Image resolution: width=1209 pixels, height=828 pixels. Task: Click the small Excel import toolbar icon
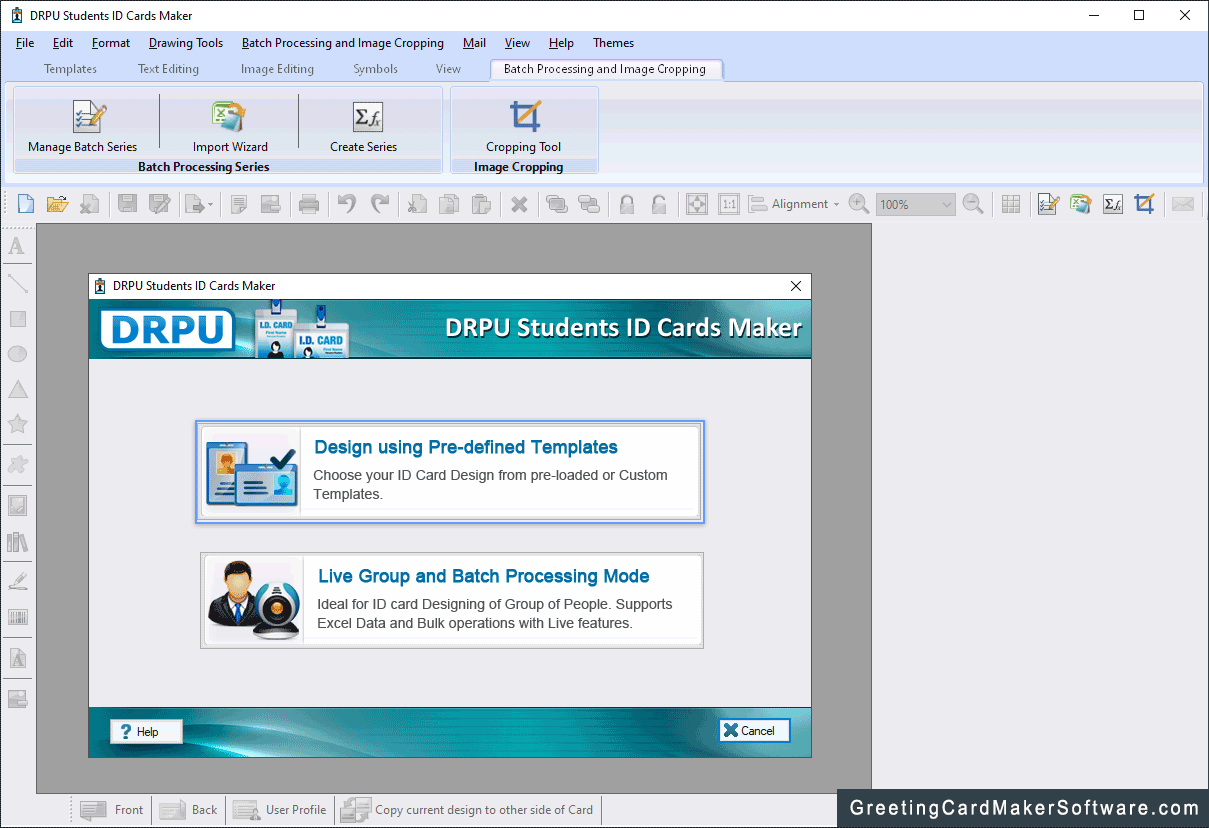click(x=1080, y=204)
